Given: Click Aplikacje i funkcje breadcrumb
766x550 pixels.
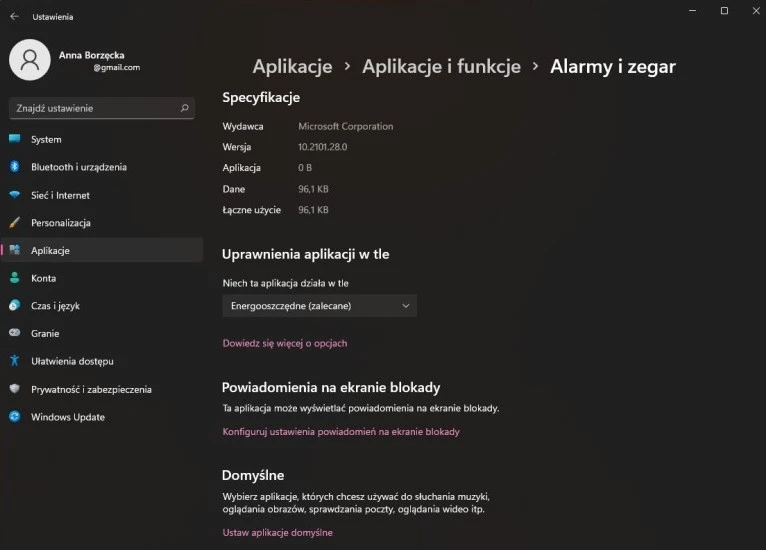Looking at the screenshot, I should (x=441, y=66).
